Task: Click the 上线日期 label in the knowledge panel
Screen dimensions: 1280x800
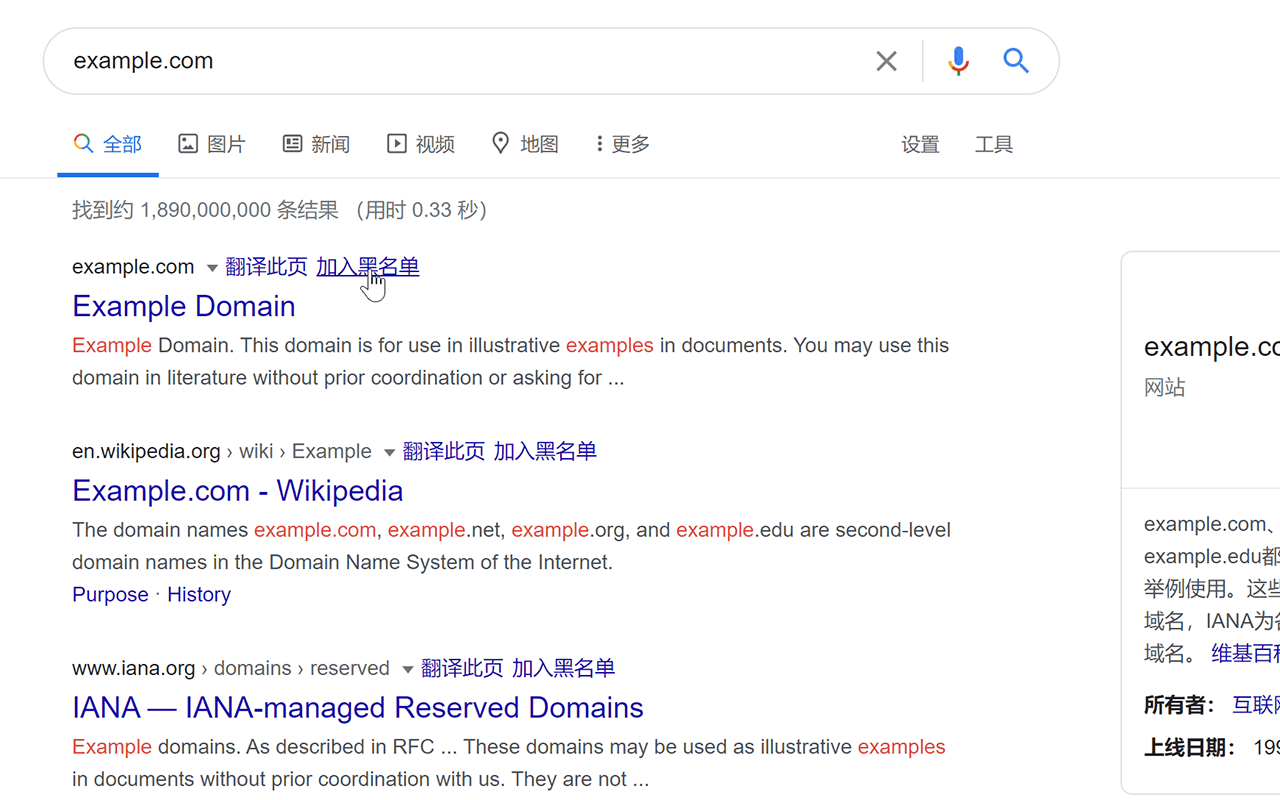Action: click(1191, 747)
